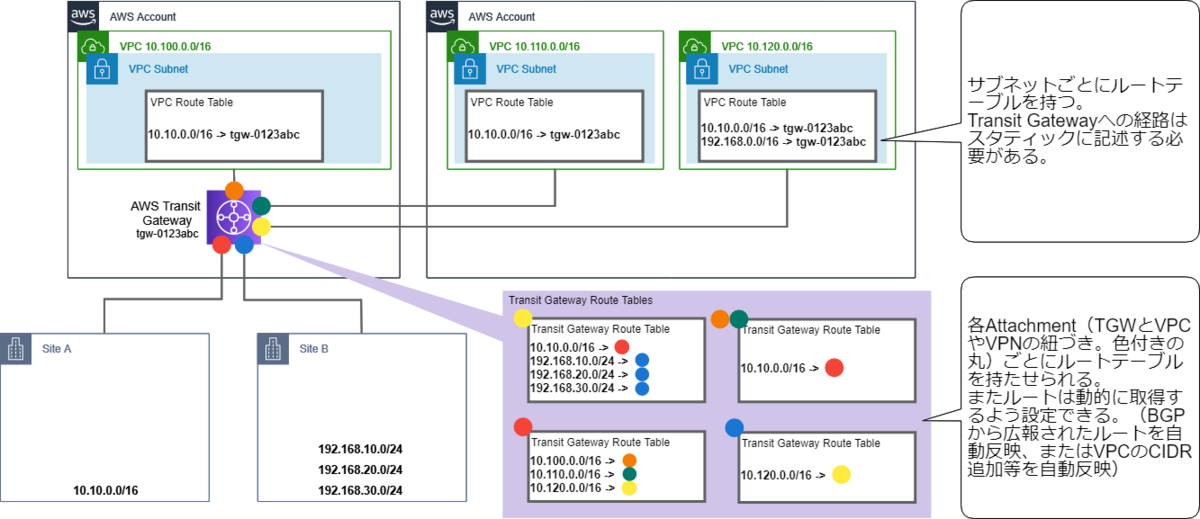Click the red dot in the yellow-marked route table
This screenshot has width=1200, height=519.
click(622, 347)
